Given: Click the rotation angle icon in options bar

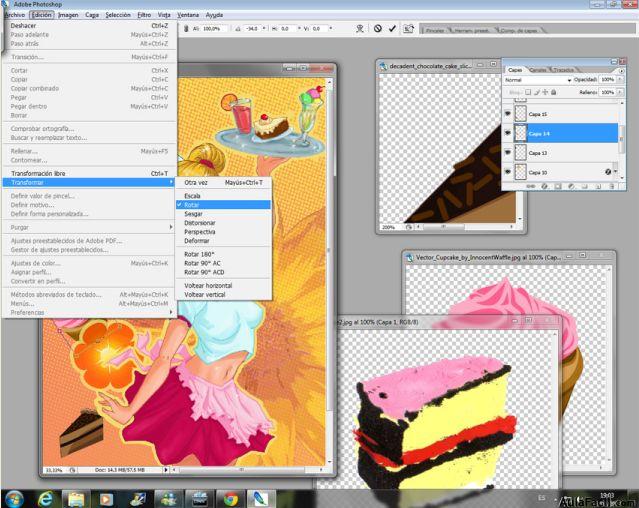Looking at the screenshot, I should pyautogui.click(x=238, y=29).
